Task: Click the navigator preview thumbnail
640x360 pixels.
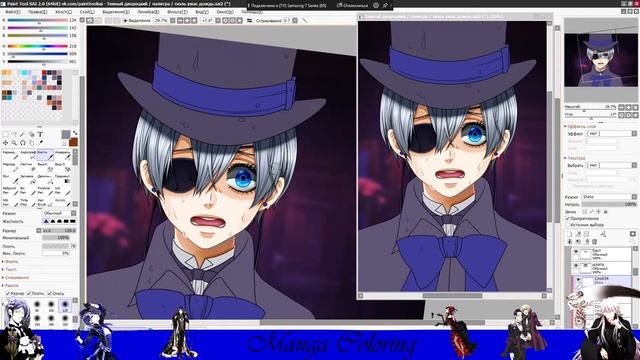Action: click(x=600, y=60)
